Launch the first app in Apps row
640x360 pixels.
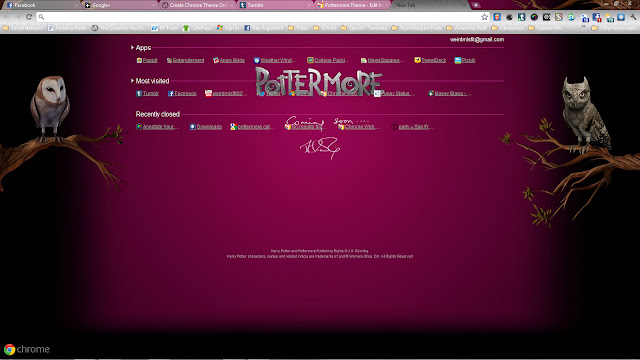(x=147, y=60)
